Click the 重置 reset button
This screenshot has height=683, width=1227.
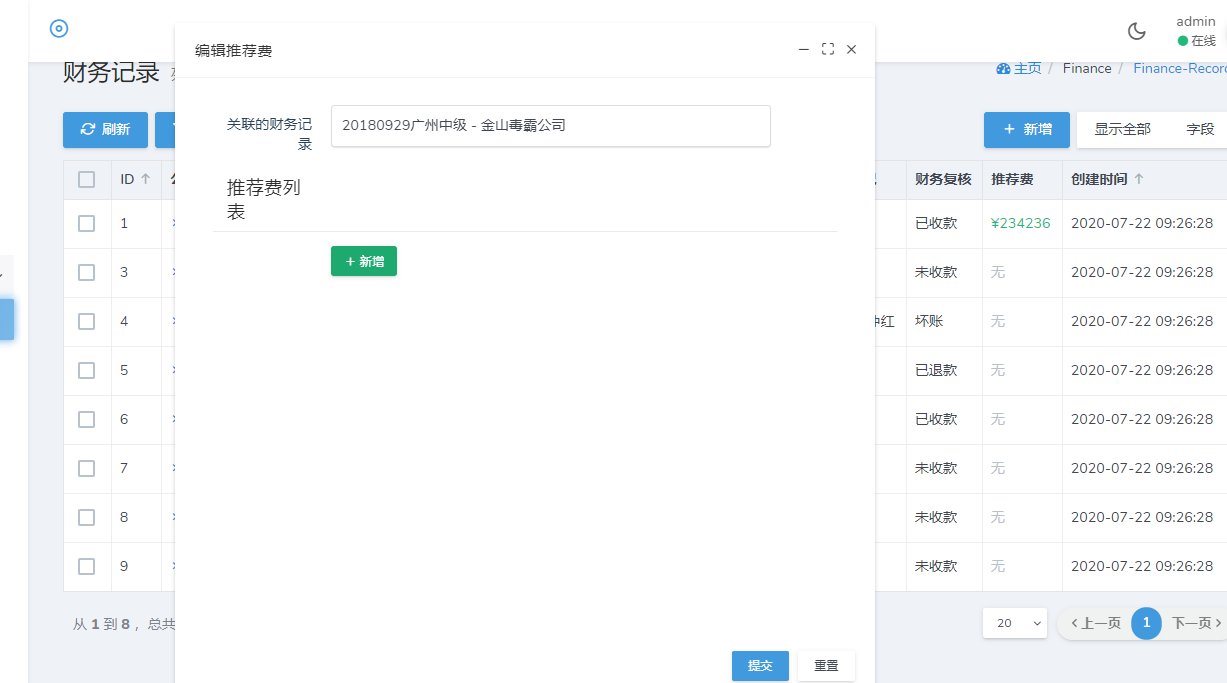826,666
